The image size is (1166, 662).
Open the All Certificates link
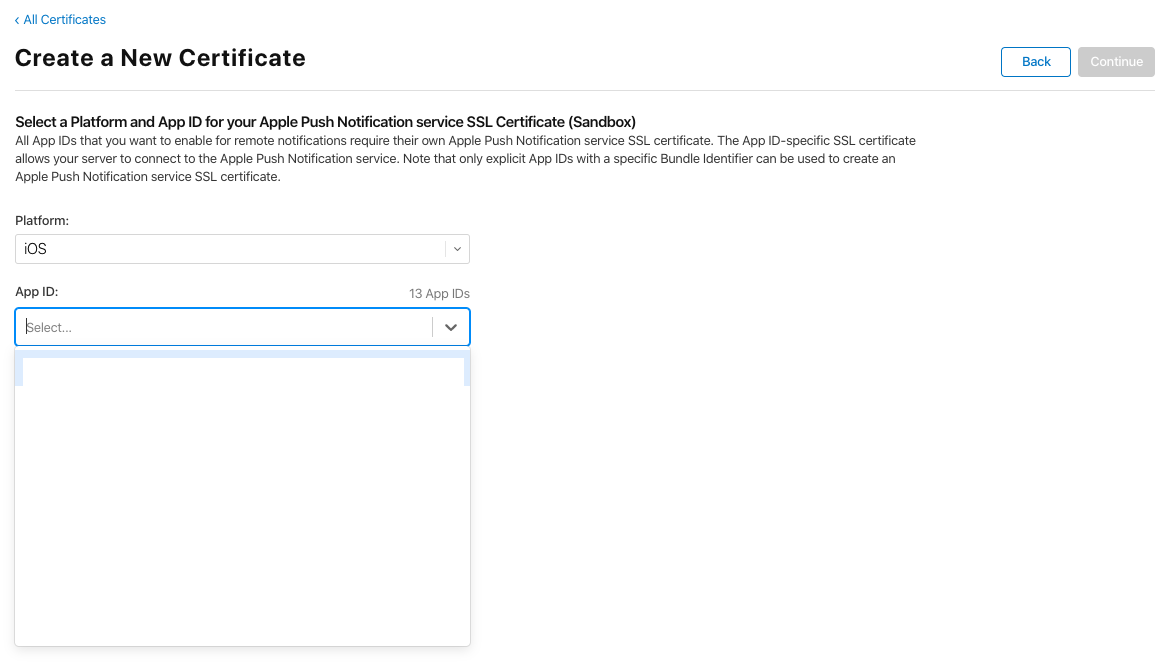[x=64, y=20]
